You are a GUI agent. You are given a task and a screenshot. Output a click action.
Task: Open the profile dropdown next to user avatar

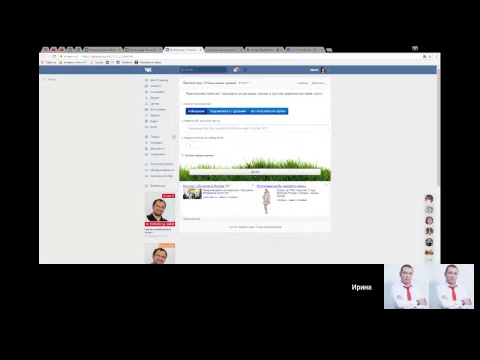(x=328, y=70)
